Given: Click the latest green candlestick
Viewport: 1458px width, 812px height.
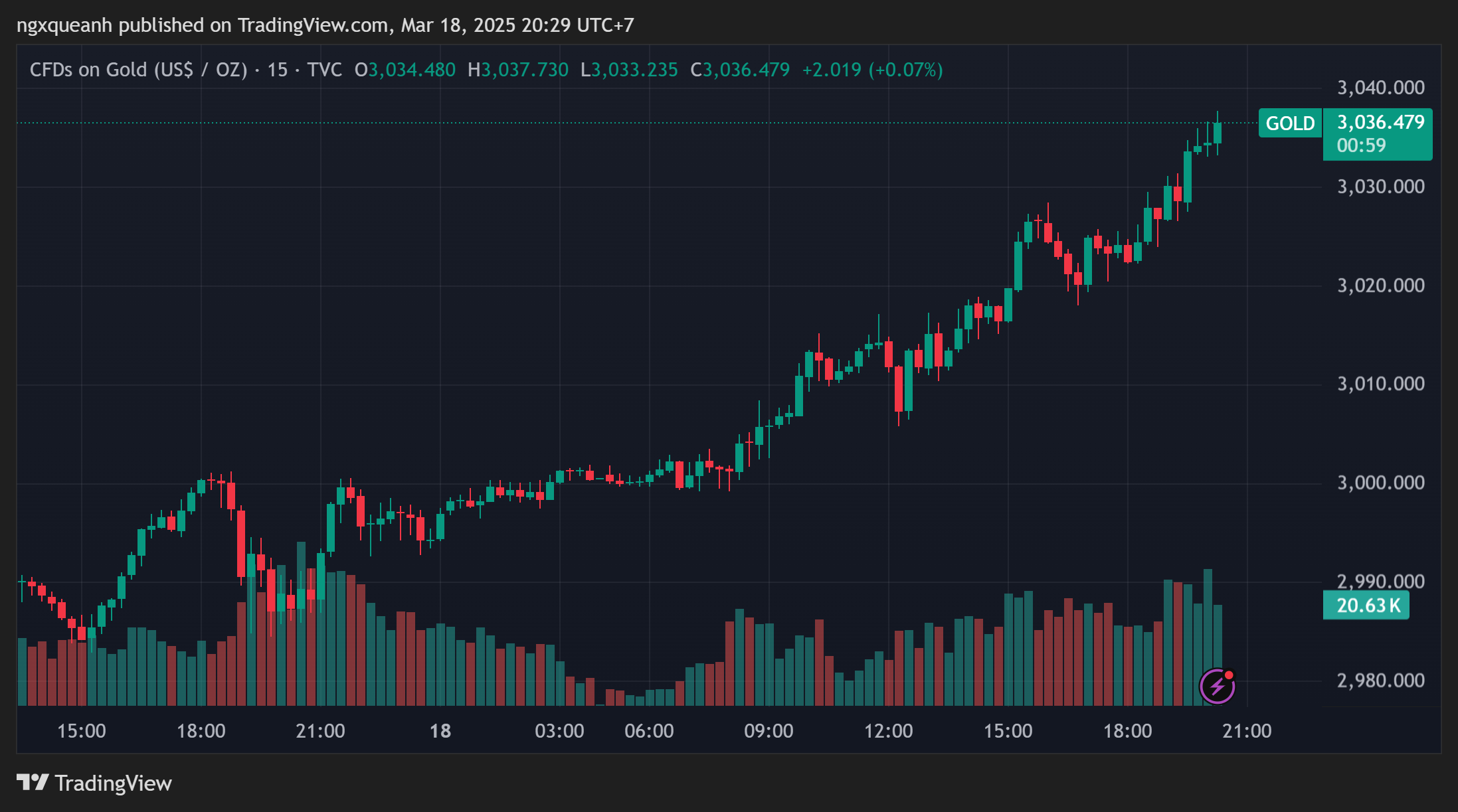Looking at the screenshot, I should [x=1218, y=133].
